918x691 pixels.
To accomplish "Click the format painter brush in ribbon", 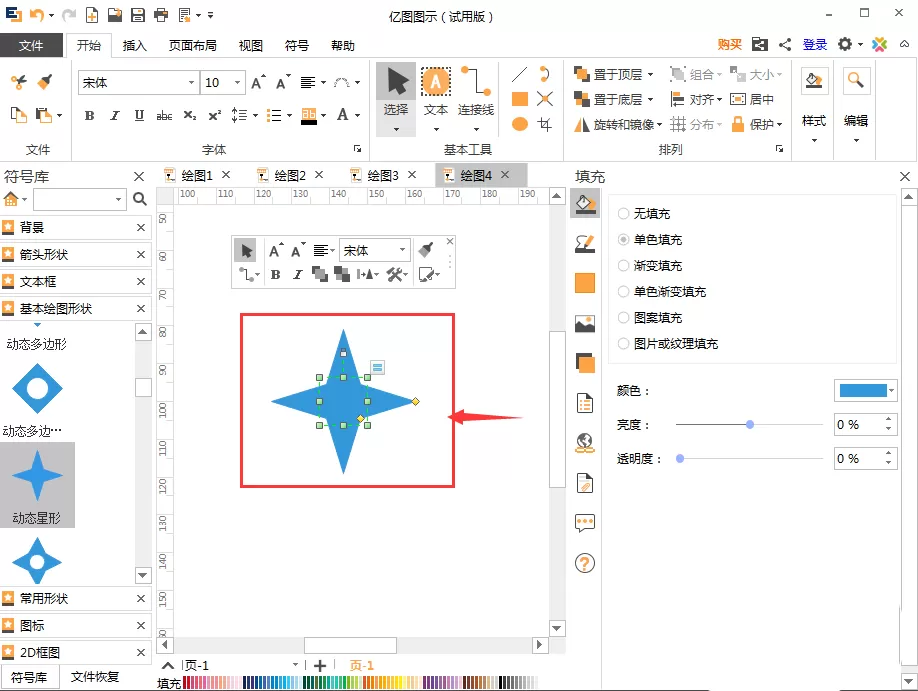I will (44, 83).
